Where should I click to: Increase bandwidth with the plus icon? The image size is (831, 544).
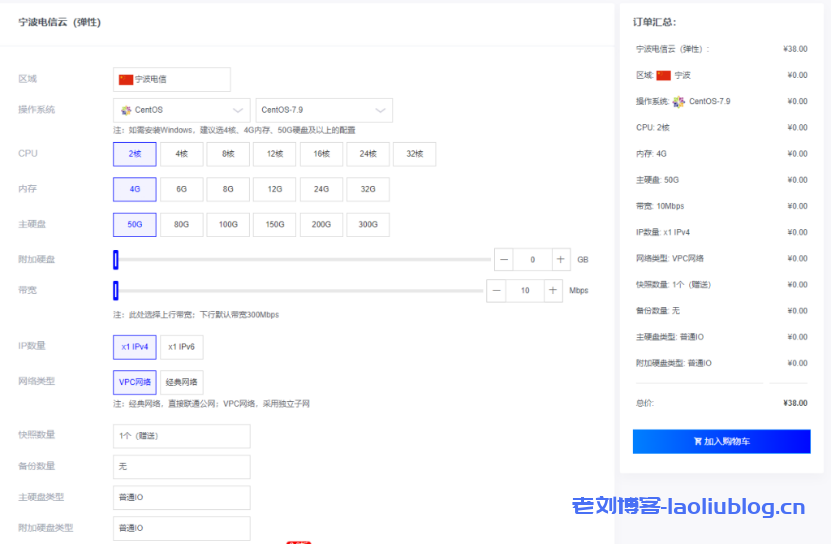553,290
